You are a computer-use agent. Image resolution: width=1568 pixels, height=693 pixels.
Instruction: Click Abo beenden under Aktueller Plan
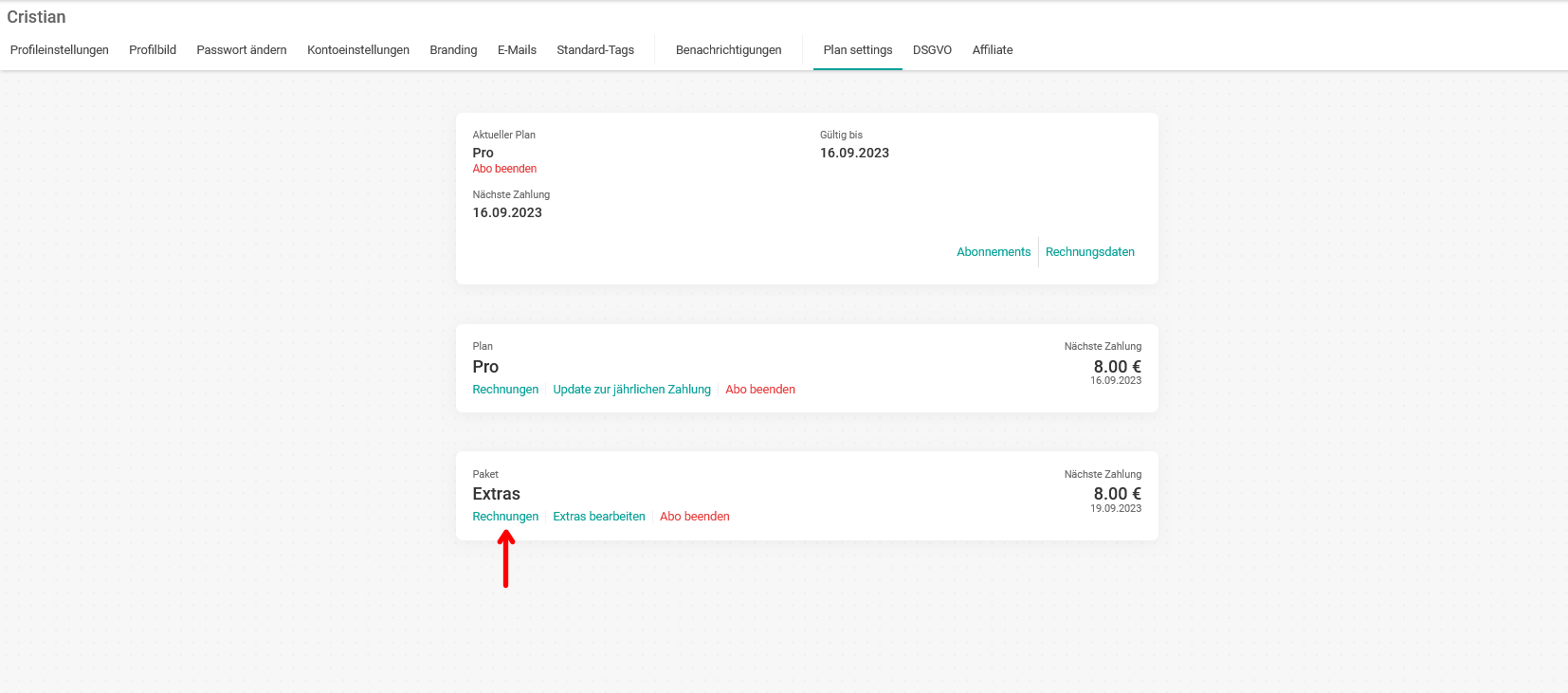(x=504, y=169)
